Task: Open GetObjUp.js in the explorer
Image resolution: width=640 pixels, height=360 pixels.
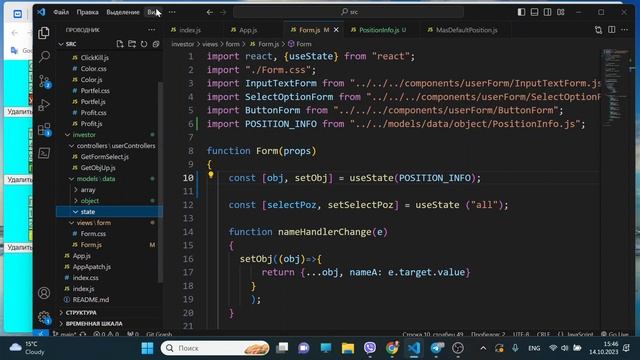Action: coord(98,168)
